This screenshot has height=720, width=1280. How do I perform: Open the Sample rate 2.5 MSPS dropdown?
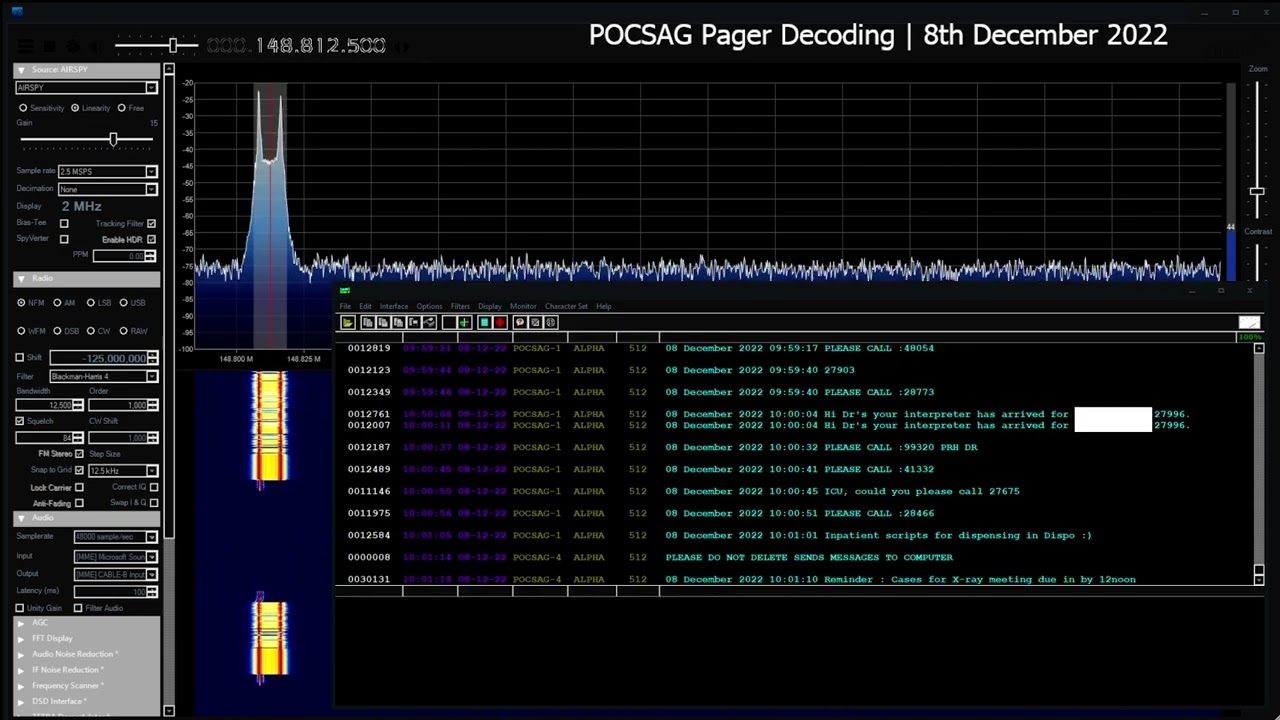[108, 172]
